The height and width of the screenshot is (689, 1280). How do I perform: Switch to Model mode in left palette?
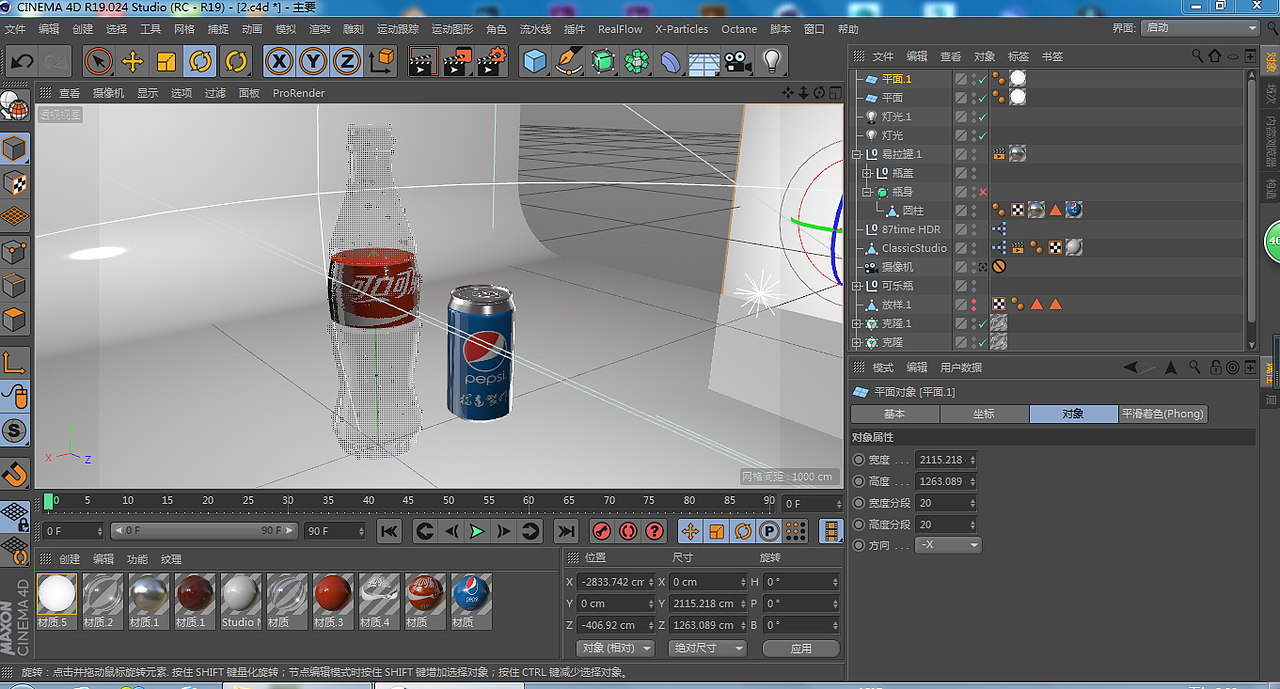(14, 149)
